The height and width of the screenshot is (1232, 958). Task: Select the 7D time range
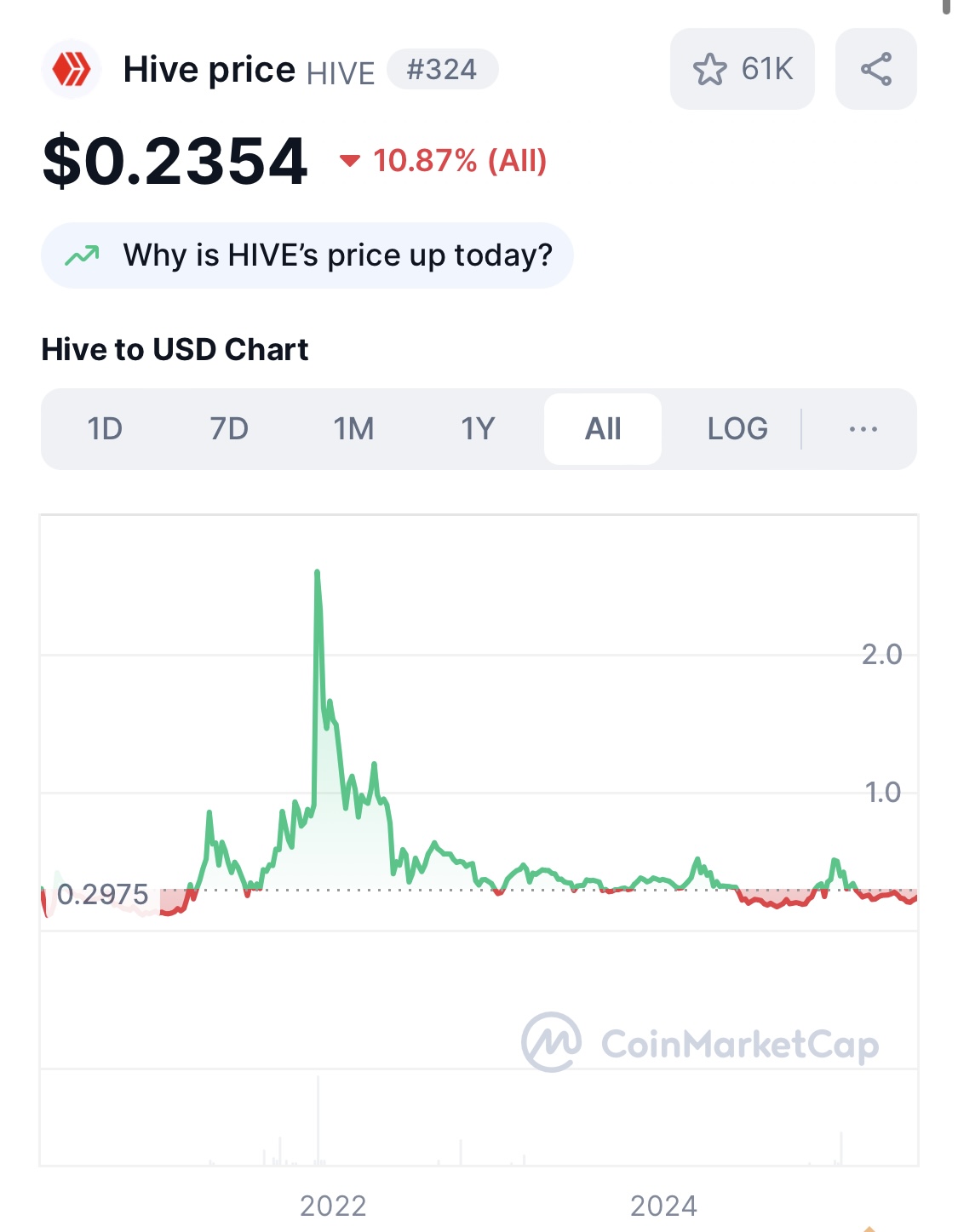pyautogui.click(x=229, y=429)
